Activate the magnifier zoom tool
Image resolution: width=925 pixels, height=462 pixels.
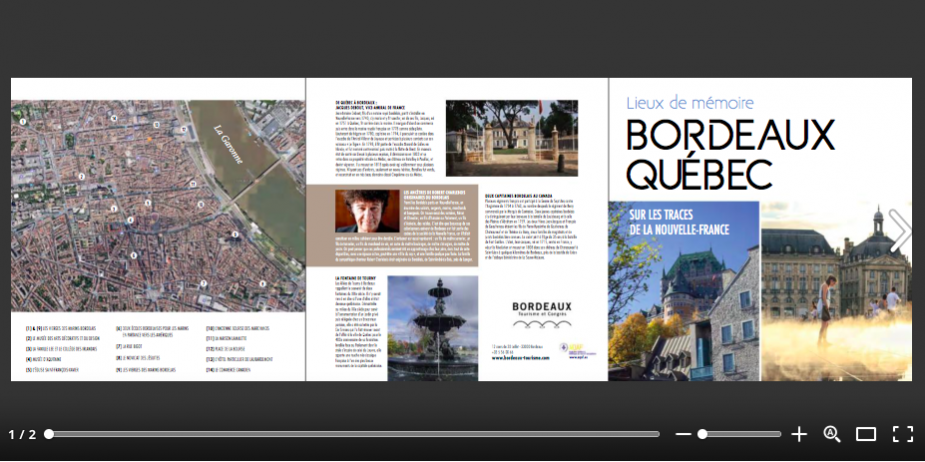[x=832, y=434]
